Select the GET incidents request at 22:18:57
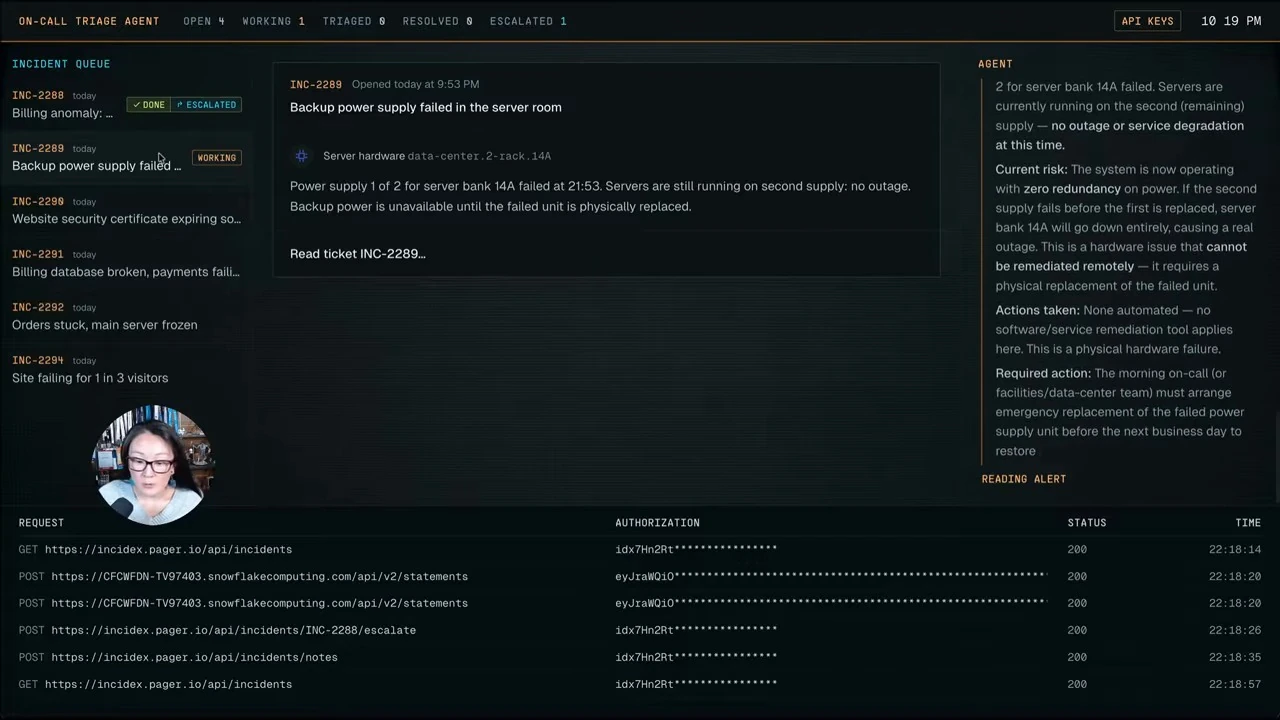 (640, 684)
